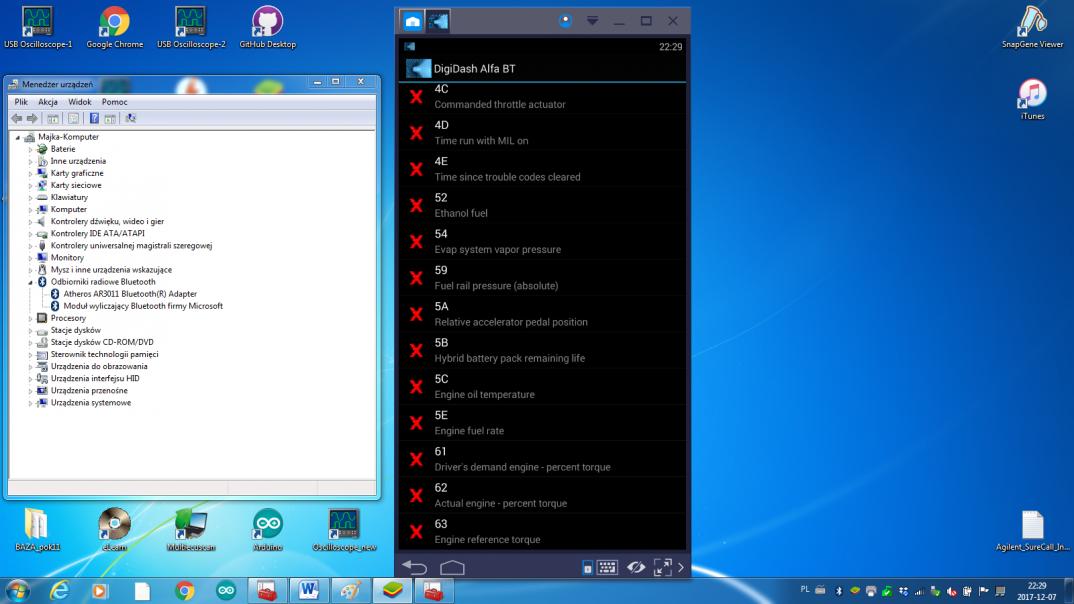The image size is (1074, 604).
Task: Open the Akcja menu
Action: pos(48,102)
